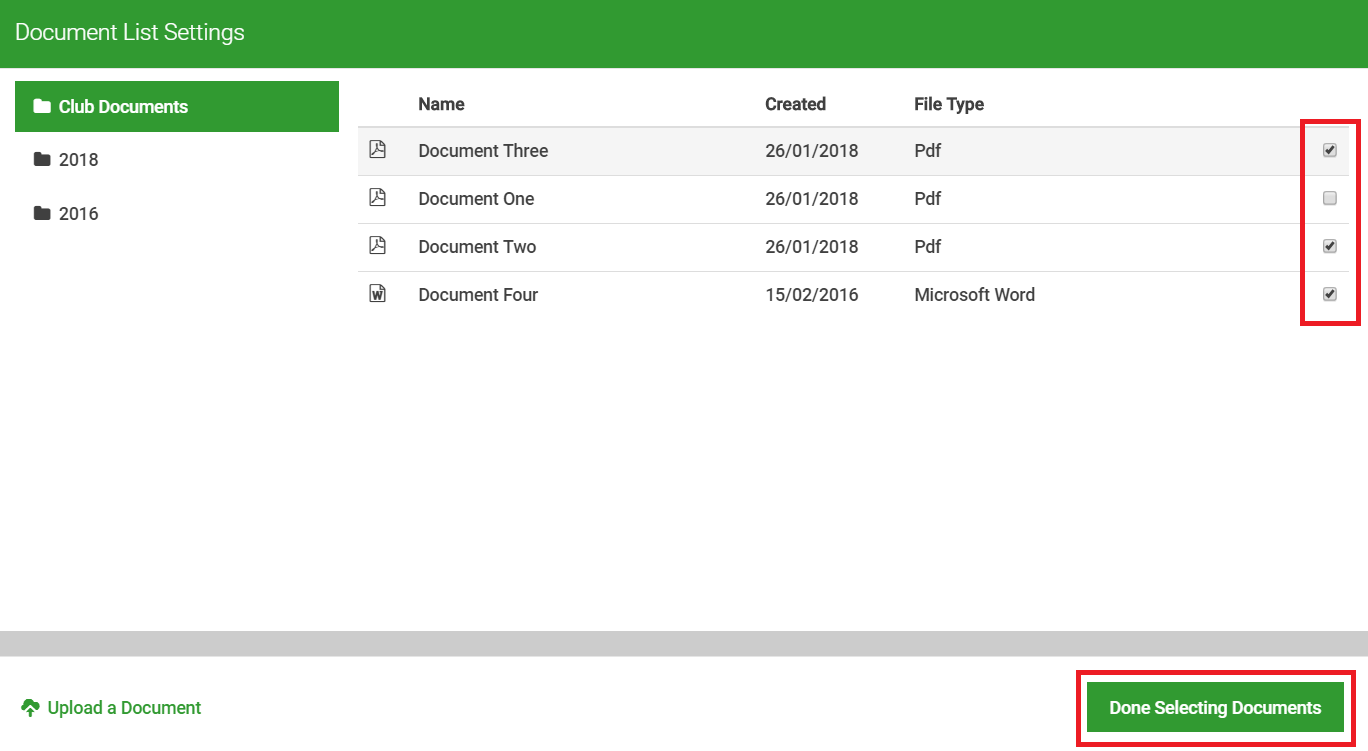The image size is (1368, 751).
Task: Click Document One's Pdf file type
Action: click(927, 199)
